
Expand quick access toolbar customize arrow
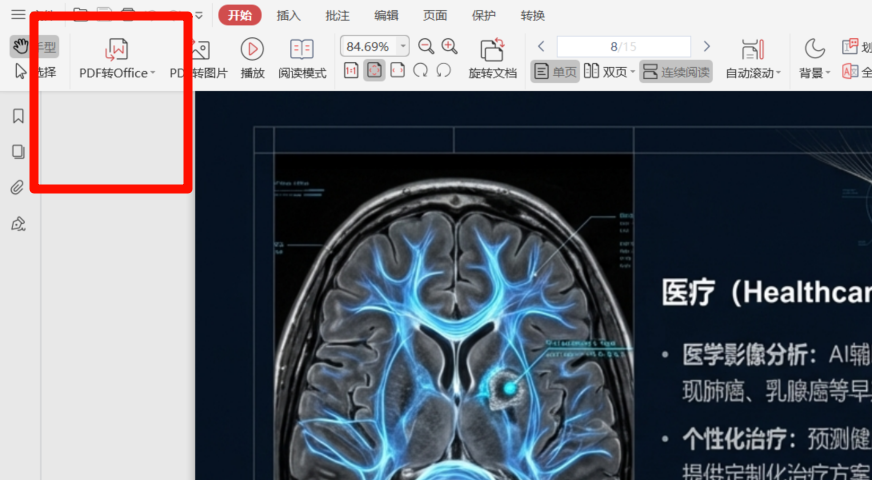(x=199, y=16)
